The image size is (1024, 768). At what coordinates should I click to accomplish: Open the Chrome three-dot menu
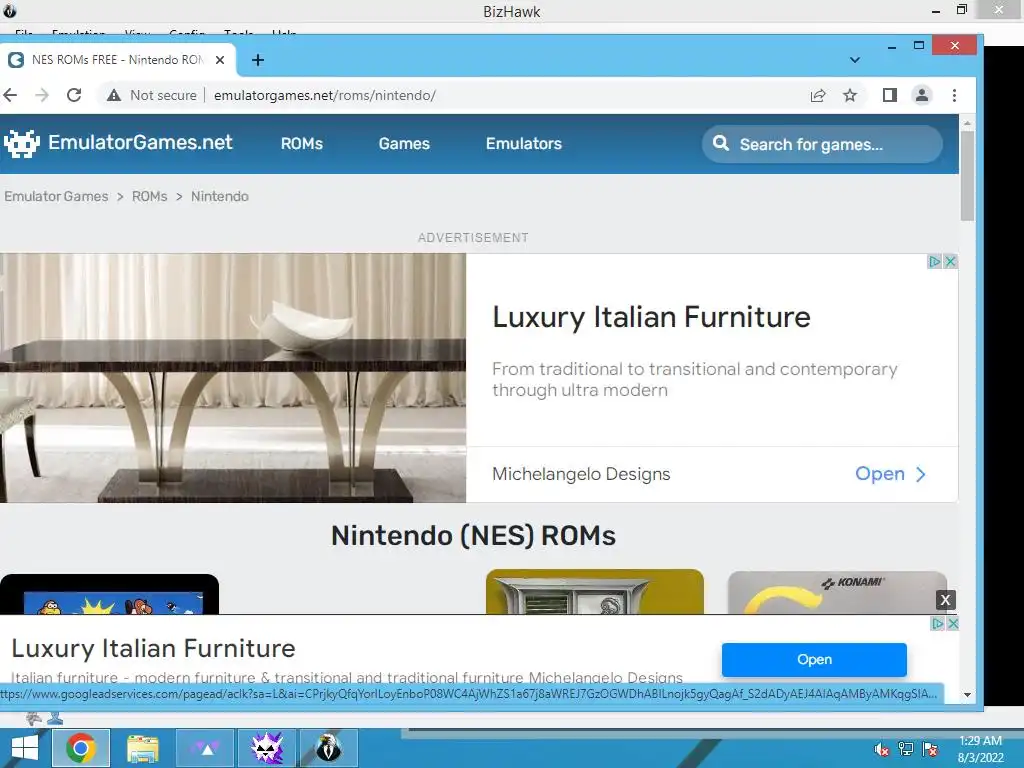click(954, 95)
